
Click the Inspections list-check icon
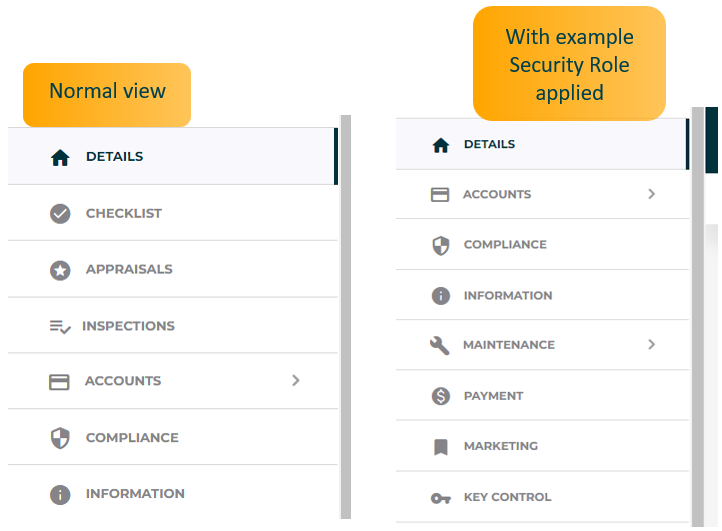click(x=60, y=326)
